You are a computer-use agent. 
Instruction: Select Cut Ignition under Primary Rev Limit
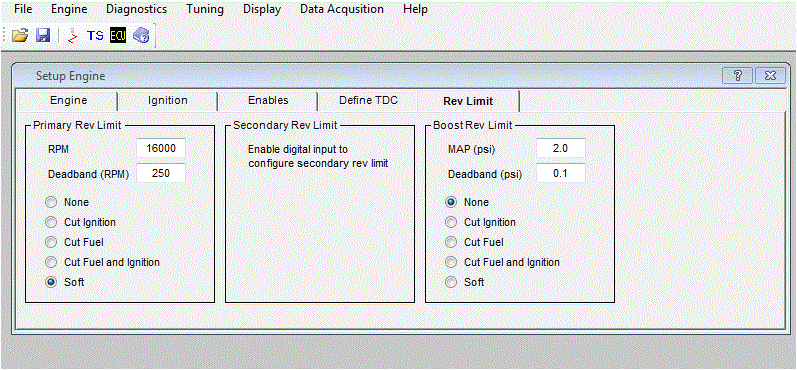pos(51,222)
